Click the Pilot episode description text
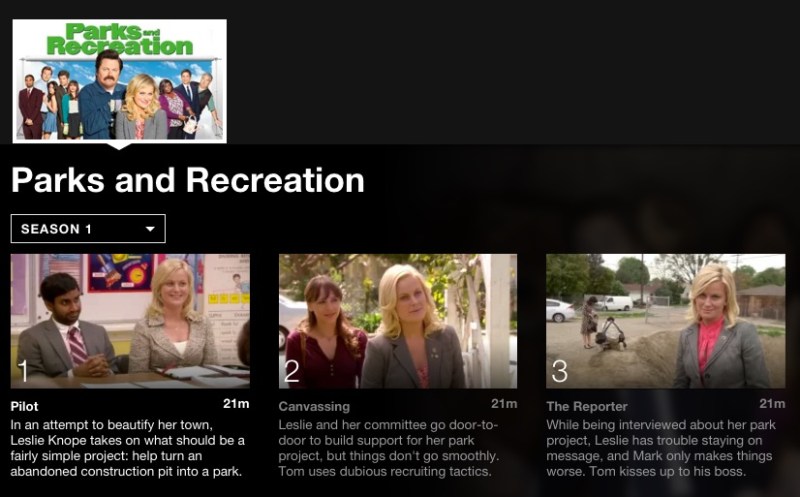Viewport: 800px width, 497px height. click(128, 448)
